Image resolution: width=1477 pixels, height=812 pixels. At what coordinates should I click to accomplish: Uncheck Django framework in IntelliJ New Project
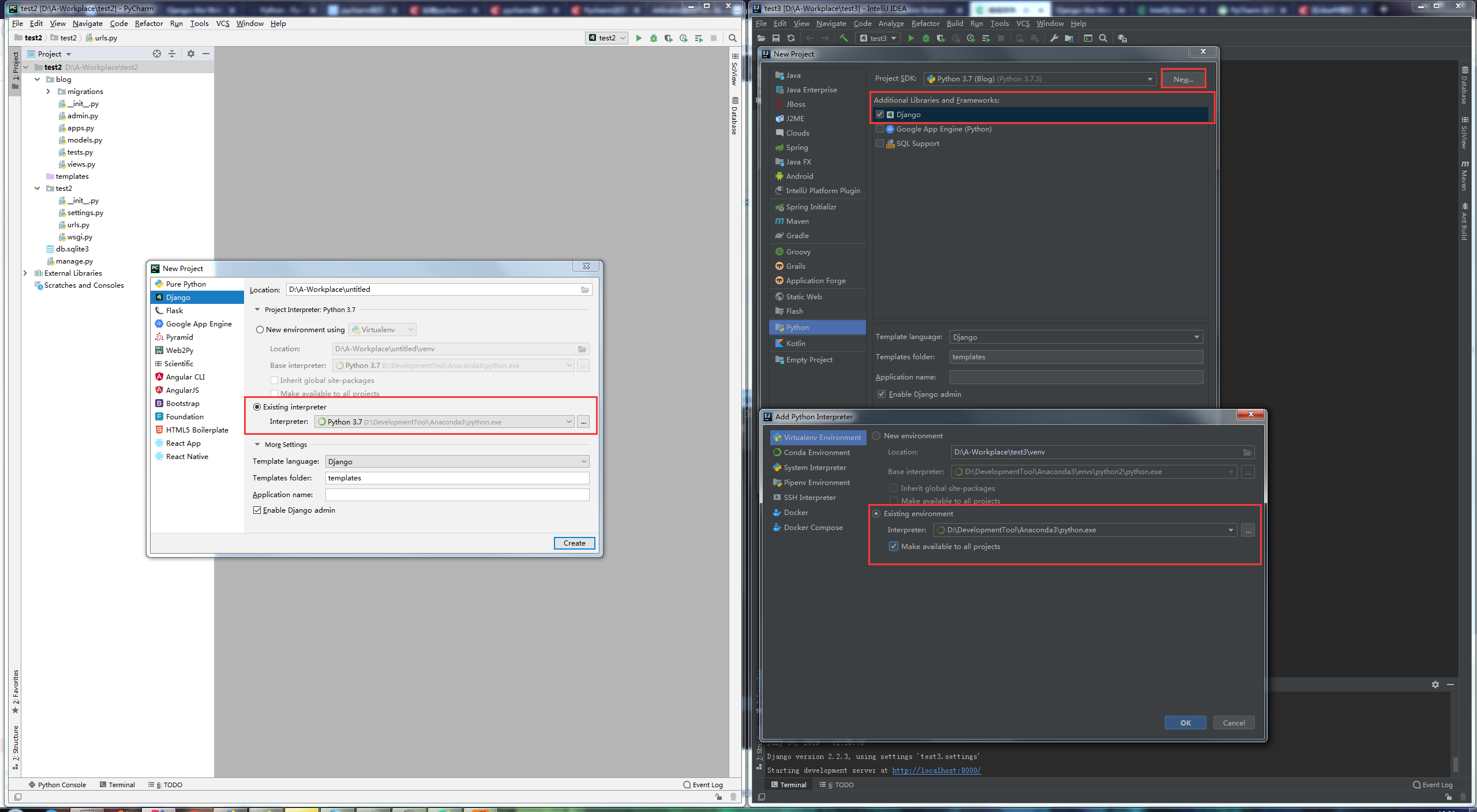click(x=880, y=115)
